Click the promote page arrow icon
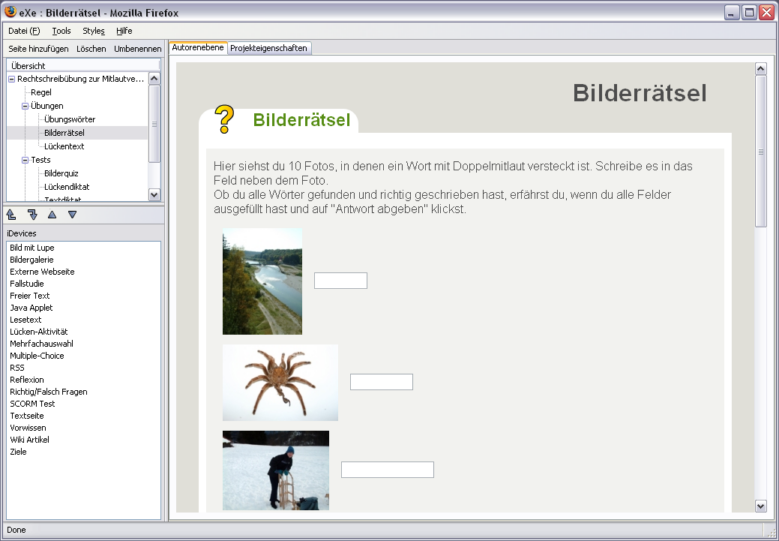779x541 pixels. (x=11, y=215)
